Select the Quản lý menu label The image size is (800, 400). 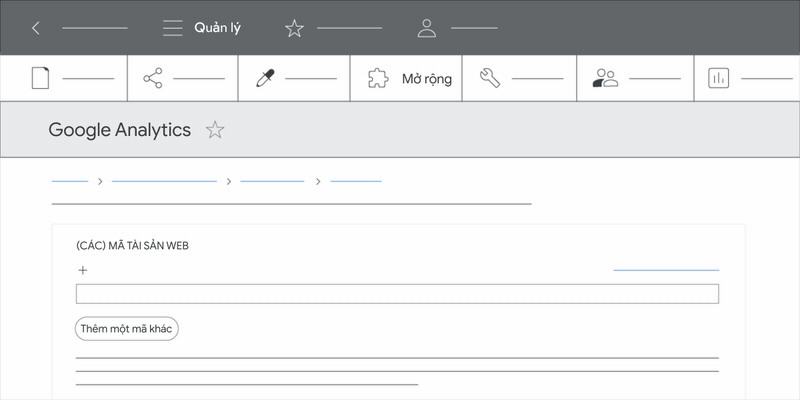coord(217,28)
